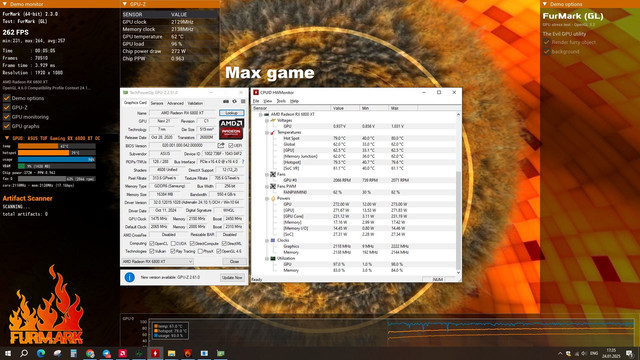Screen dimensions: 640x360
Task: Collapse the GPU0 ASUS TUF Gaming section
Action: (x=7, y=138)
